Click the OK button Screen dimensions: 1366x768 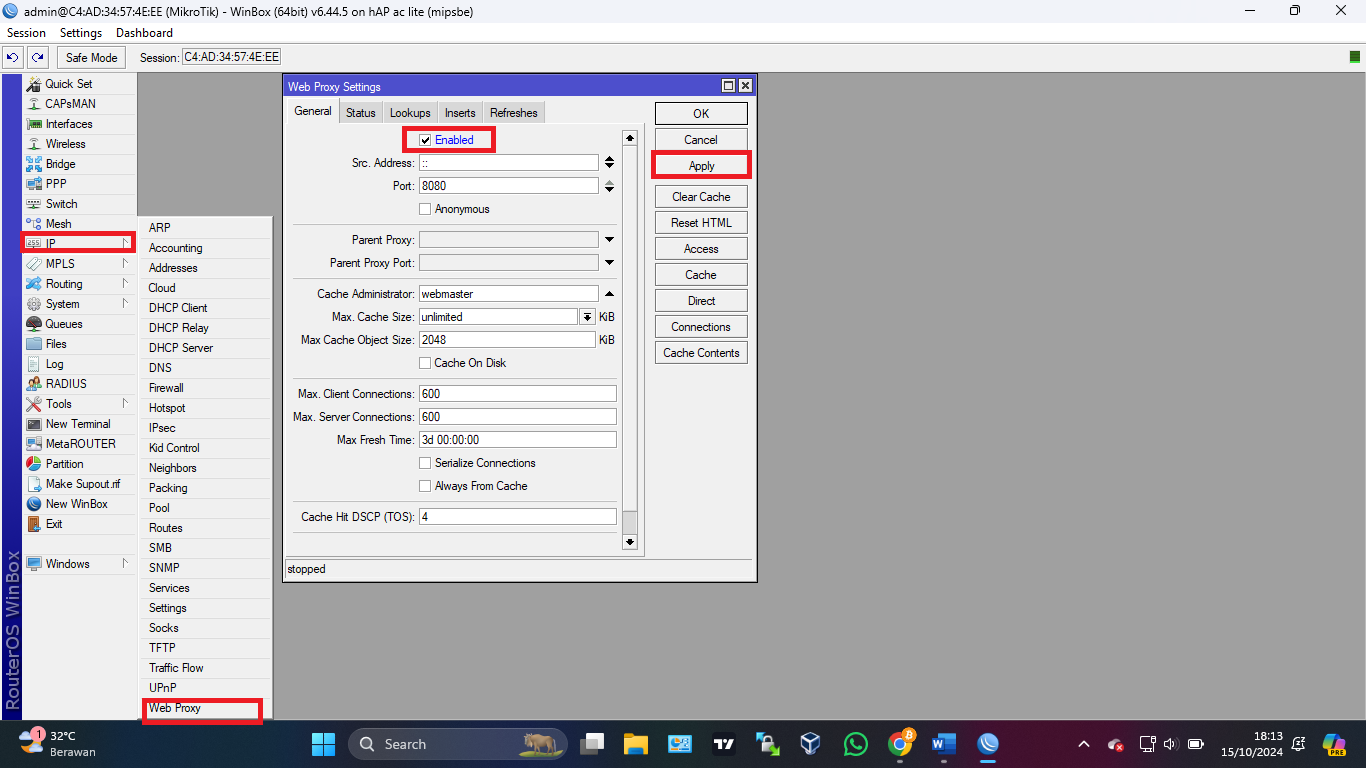[x=701, y=114]
